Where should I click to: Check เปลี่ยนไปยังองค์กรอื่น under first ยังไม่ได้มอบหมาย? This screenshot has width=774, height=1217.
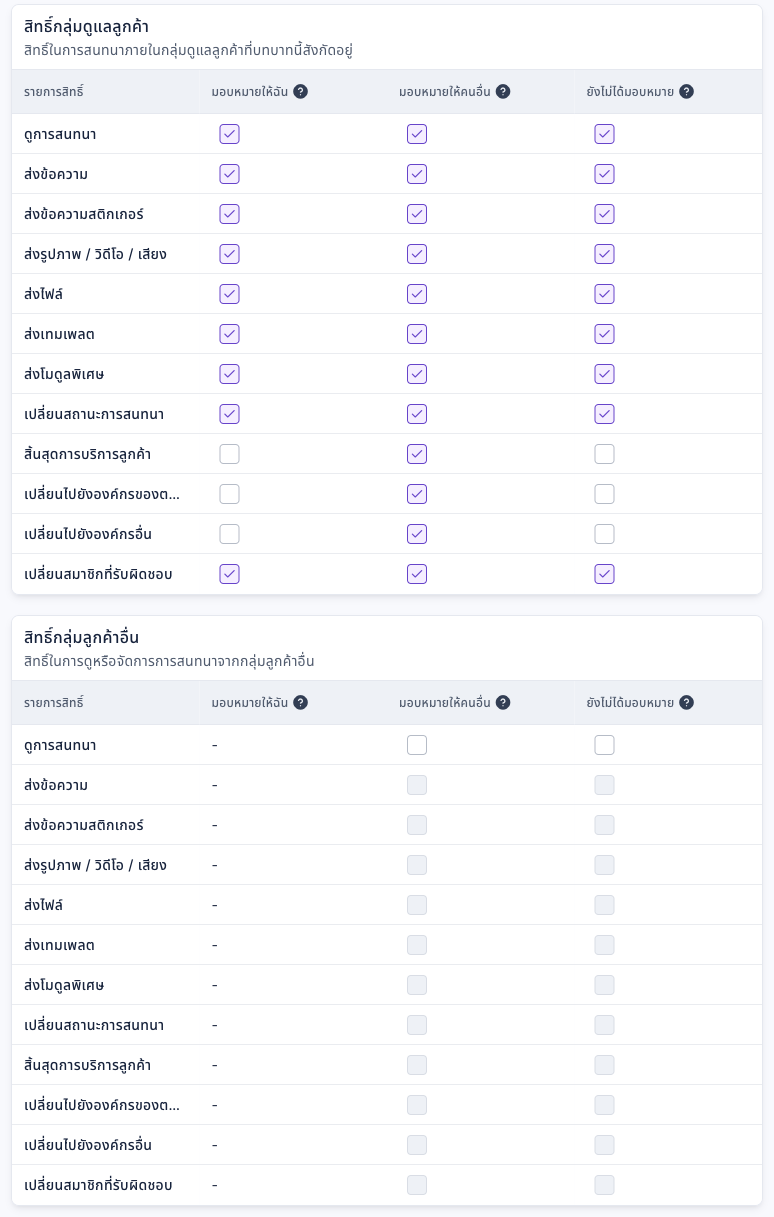click(x=604, y=534)
